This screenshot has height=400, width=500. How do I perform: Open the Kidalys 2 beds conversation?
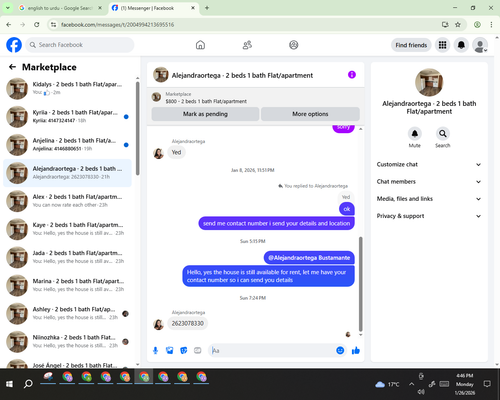pos(67,89)
